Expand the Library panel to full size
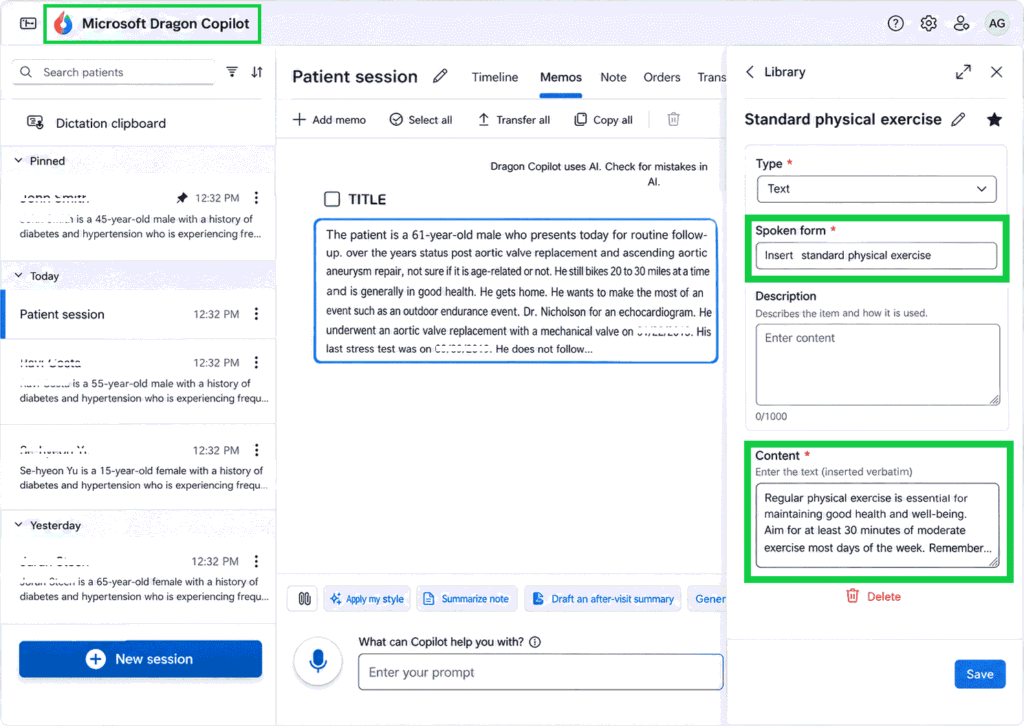The height and width of the screenshot is (726, 1024). point(963,72)
